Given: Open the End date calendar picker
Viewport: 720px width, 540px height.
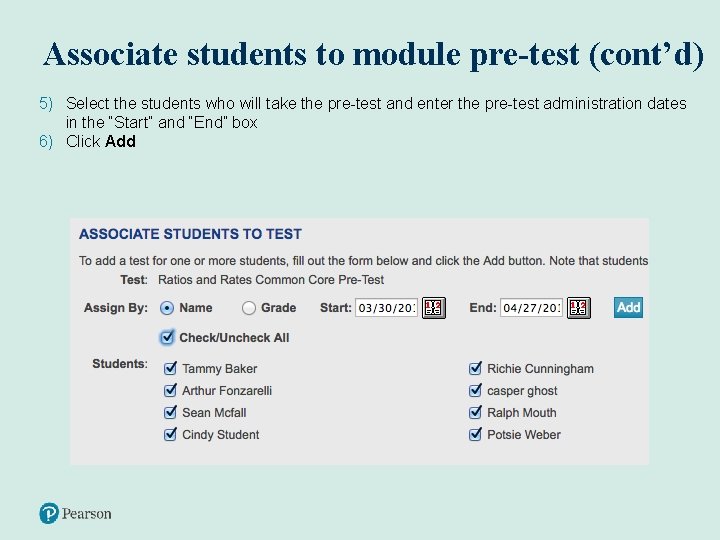Looking at the screenshot, I should point(578,308).
